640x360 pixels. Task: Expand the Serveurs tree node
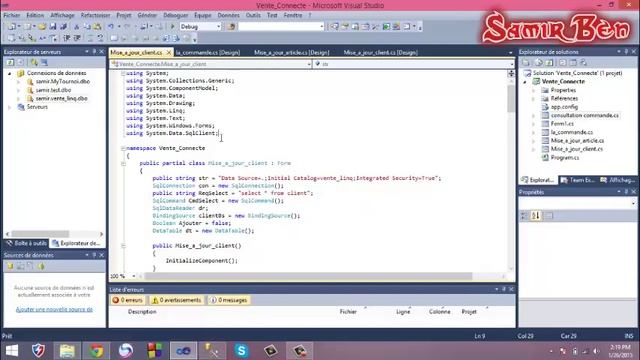point(10,107)
